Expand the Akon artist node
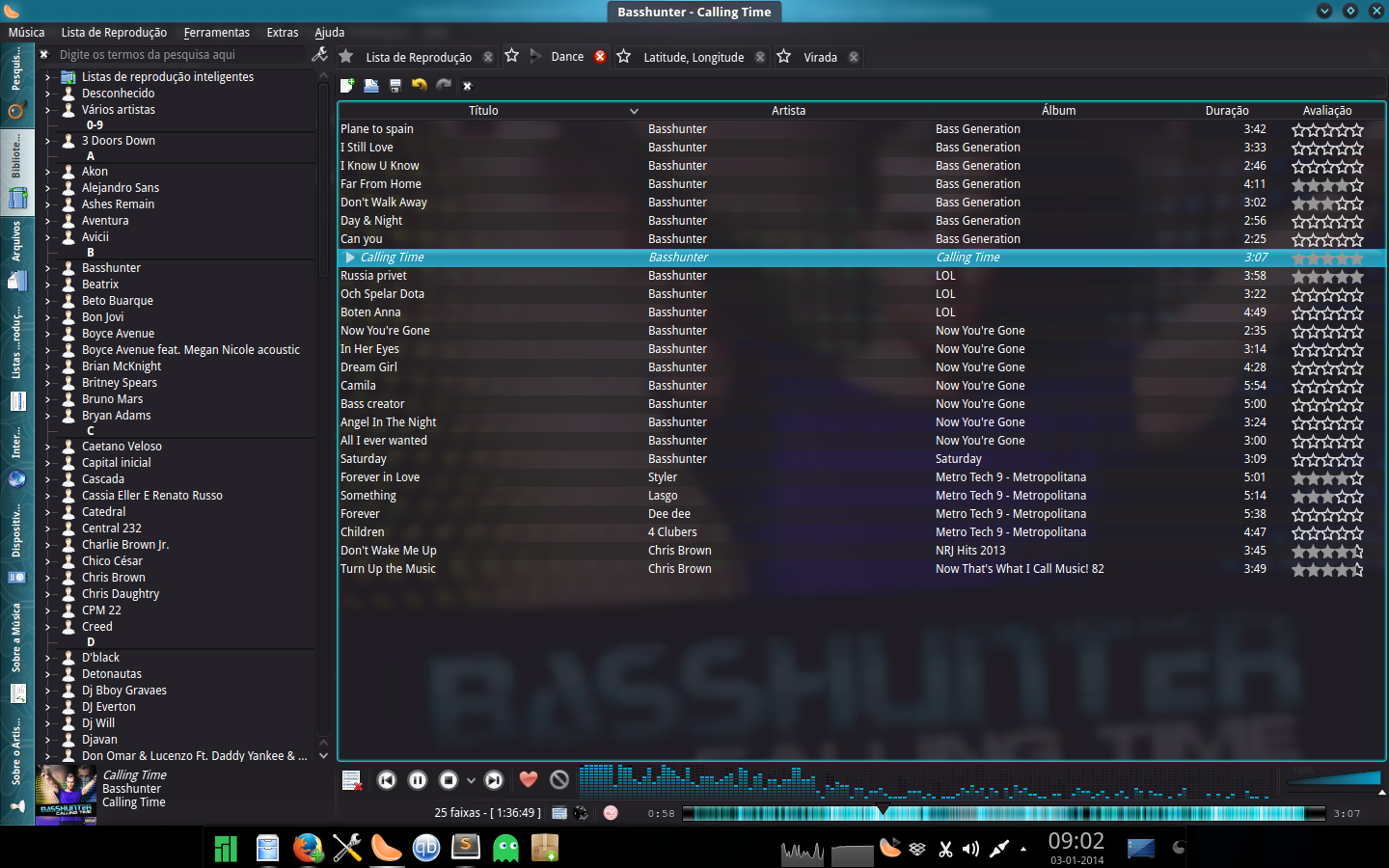Viewport: 1389px width, 868px height. (46, 172)
